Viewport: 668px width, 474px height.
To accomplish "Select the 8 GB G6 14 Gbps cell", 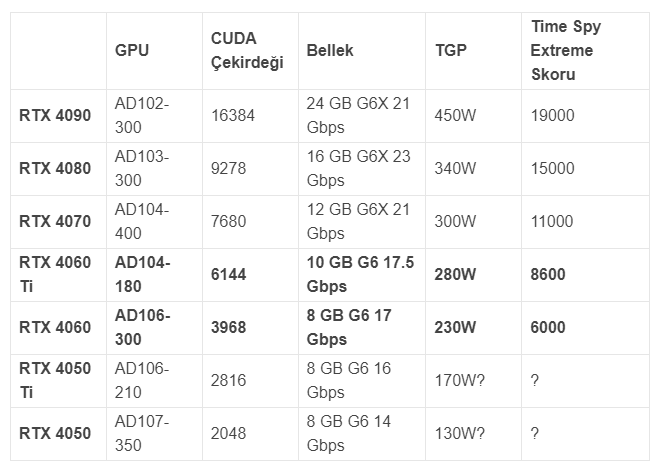I will [x=349, y=433].
